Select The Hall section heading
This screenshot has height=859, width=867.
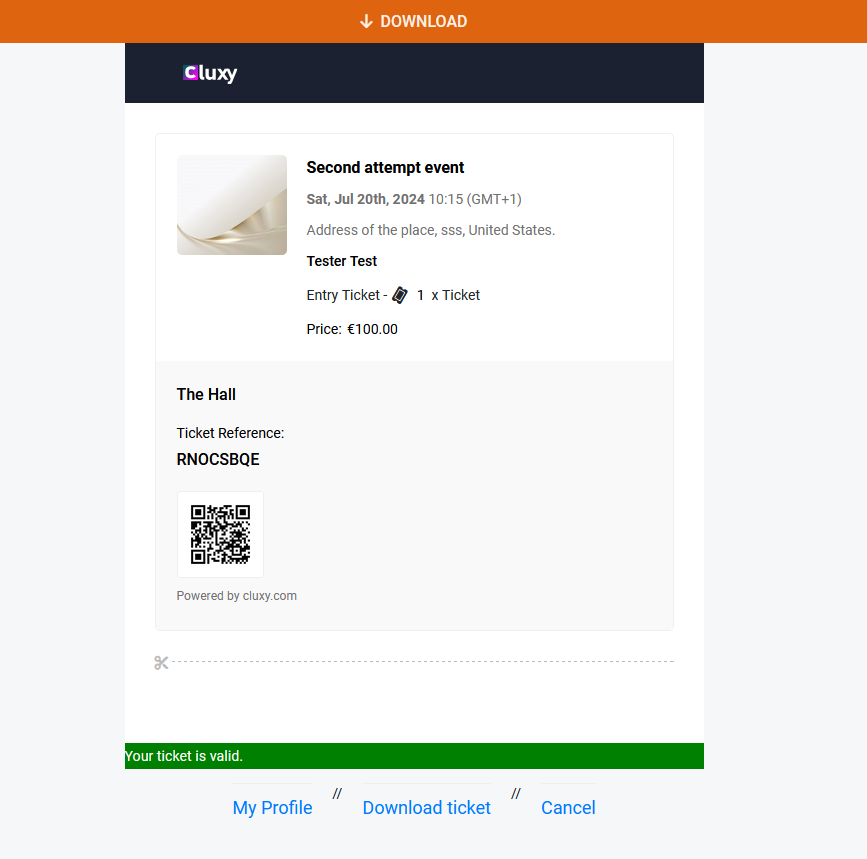(x=206, y=394)
